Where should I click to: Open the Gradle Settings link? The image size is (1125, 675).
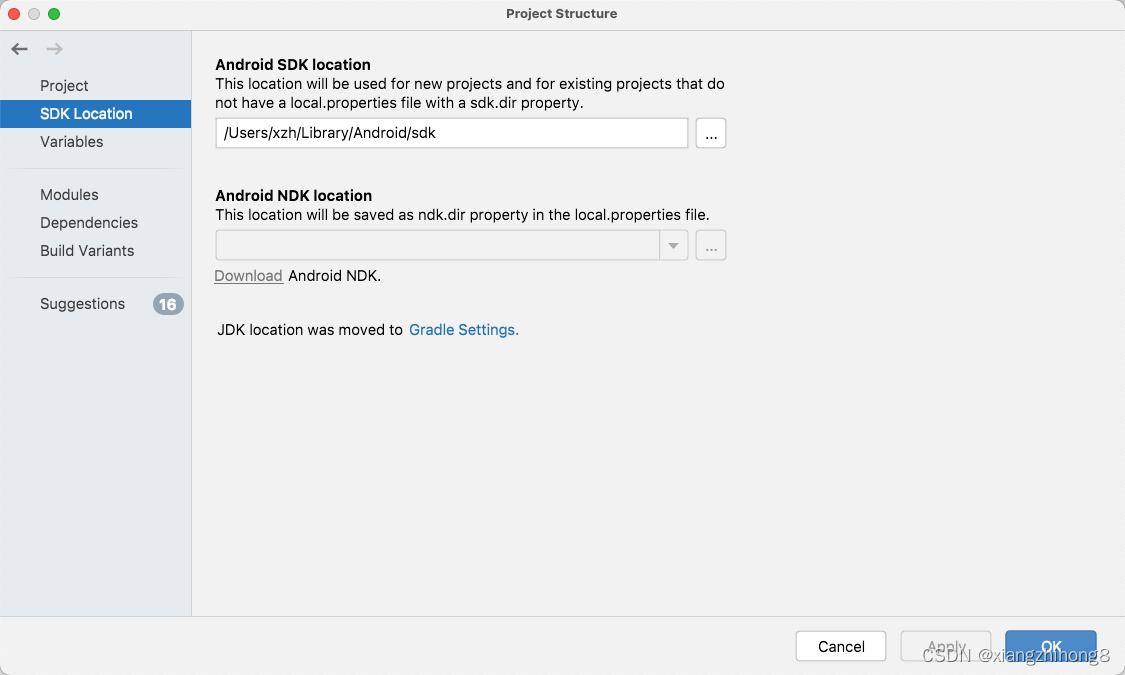pos(463,330)
